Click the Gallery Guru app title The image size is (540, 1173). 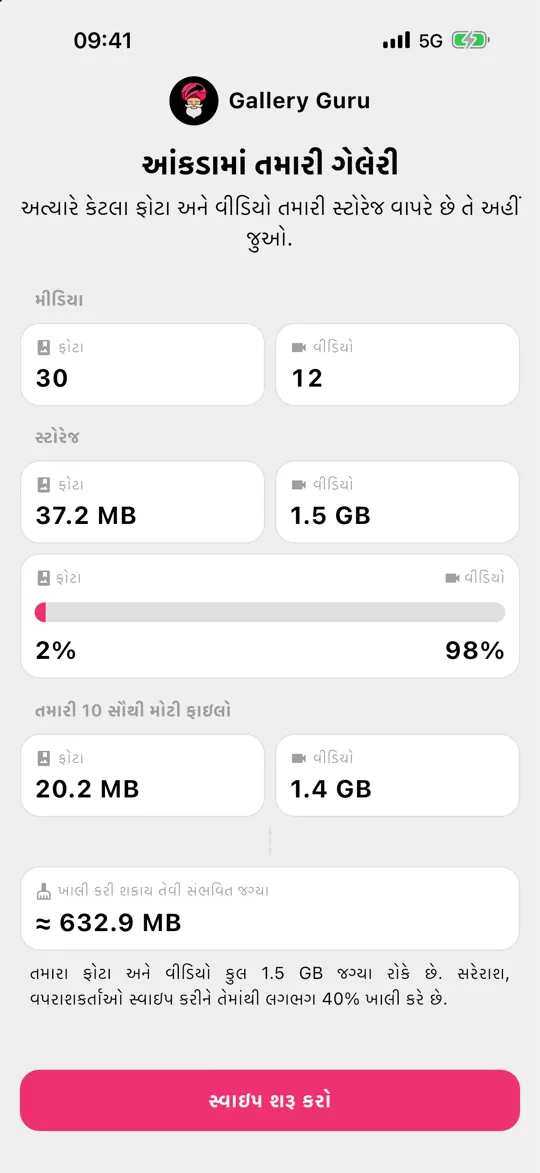(299, 101)
